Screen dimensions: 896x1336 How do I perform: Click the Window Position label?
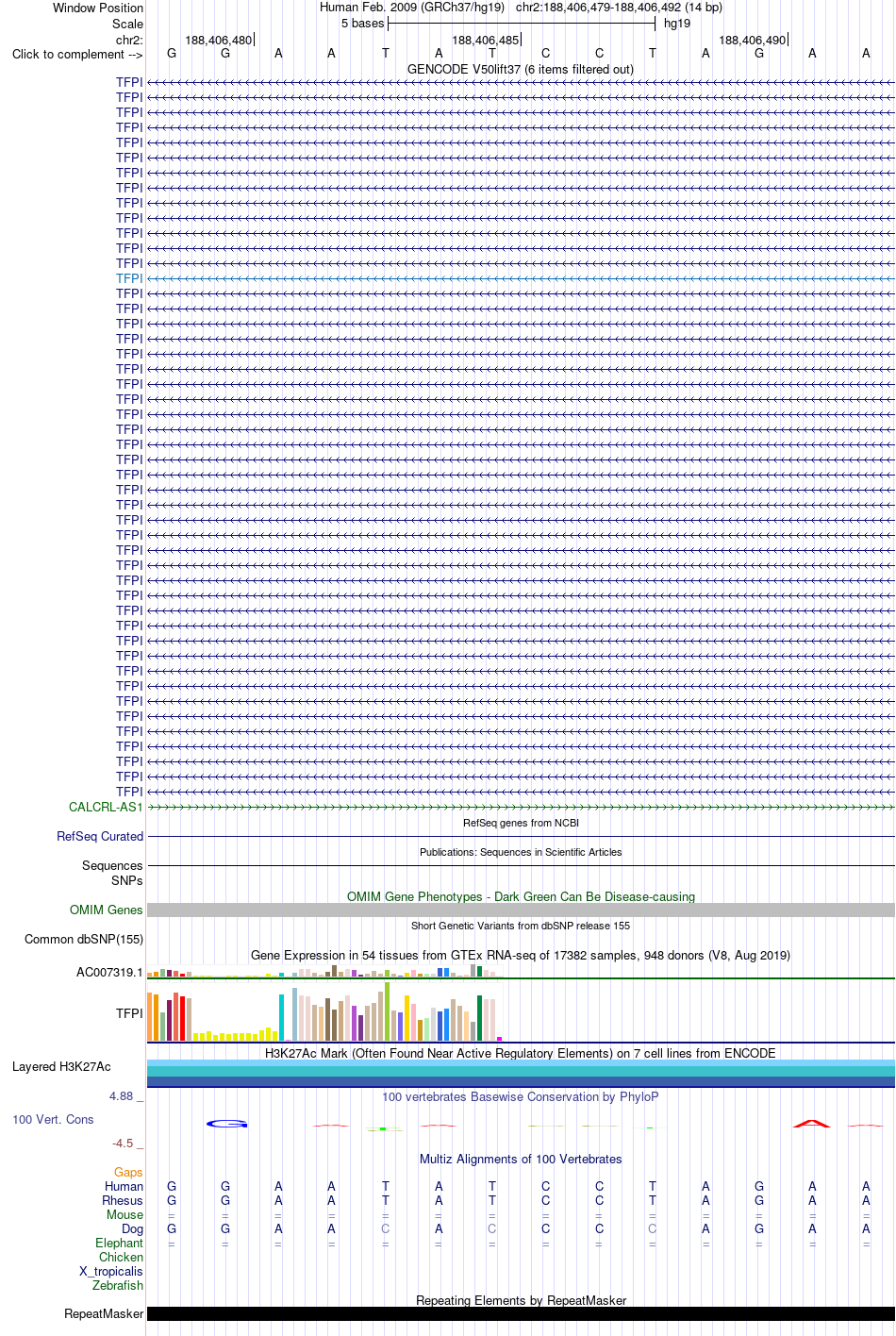pyautogui.click(x=98, y=8)
